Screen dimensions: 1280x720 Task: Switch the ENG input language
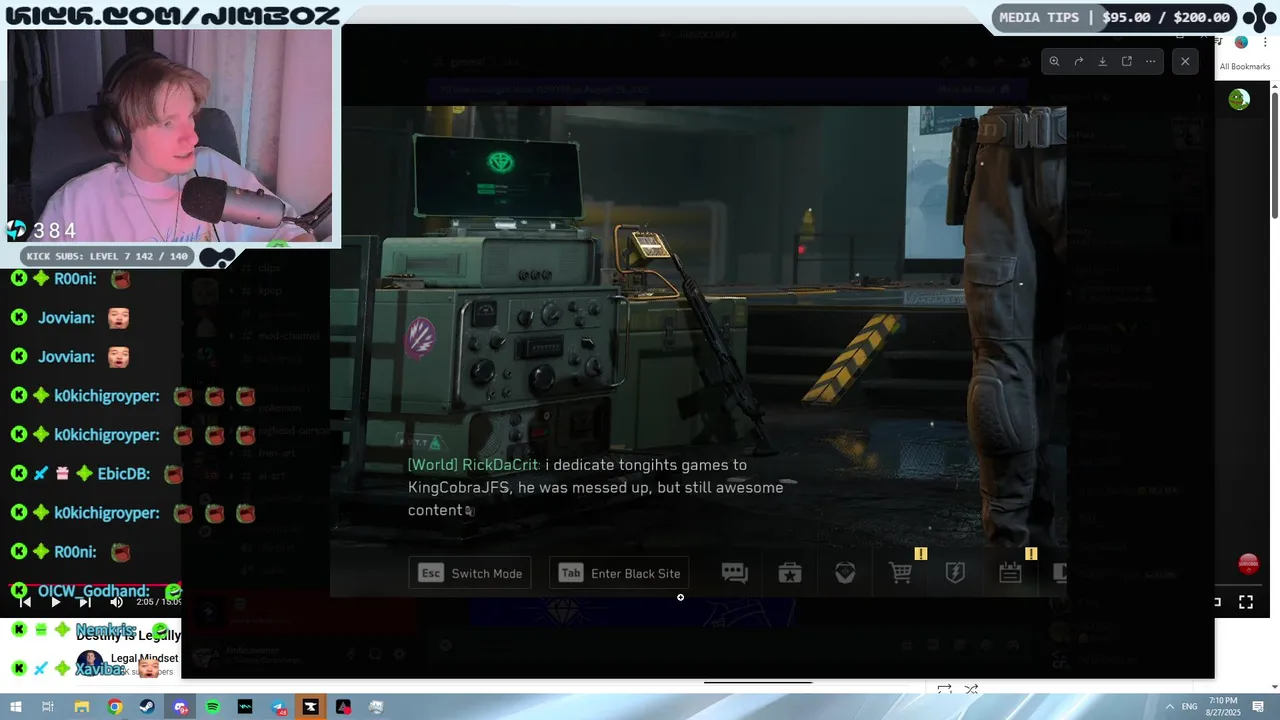pos(1190,707)
